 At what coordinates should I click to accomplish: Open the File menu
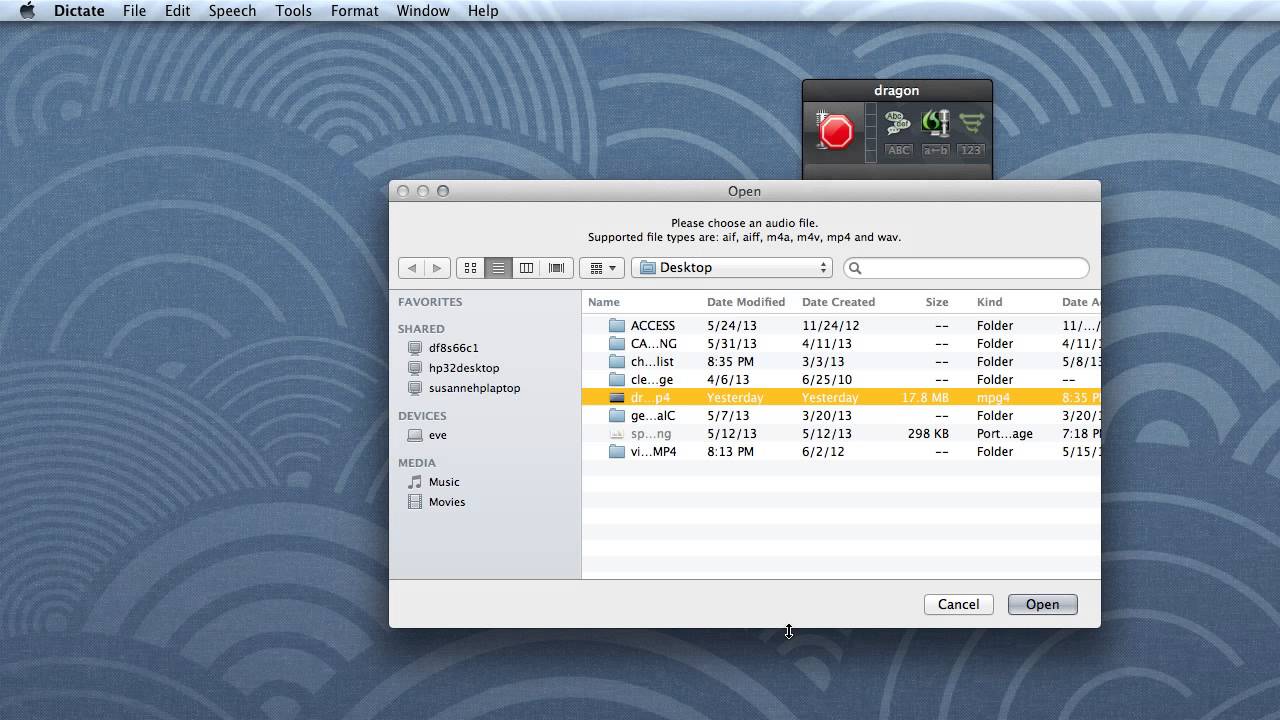point(134,11)
